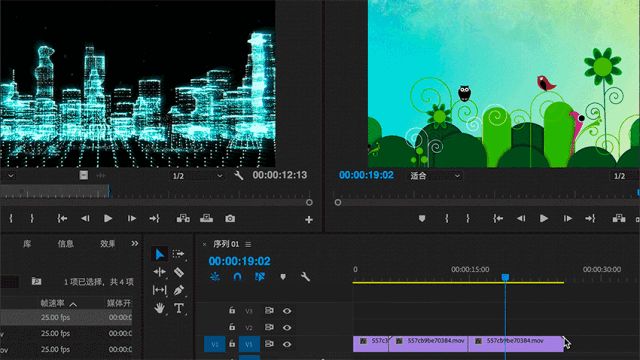Image resolution: width=640 pixels, height=360 pixels.
Task: Mark In point in Program monitor
Action: pos(447,219)
